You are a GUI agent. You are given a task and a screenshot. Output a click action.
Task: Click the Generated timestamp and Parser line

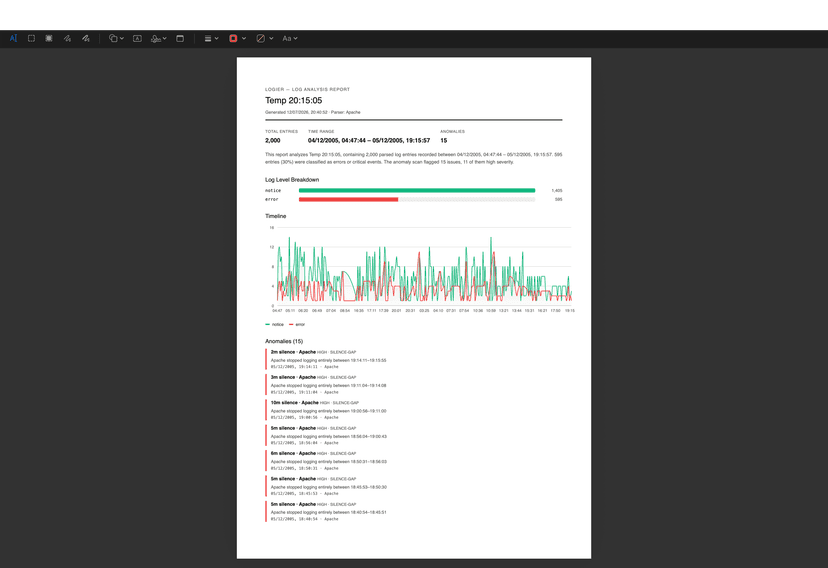[x=313, y=112]
